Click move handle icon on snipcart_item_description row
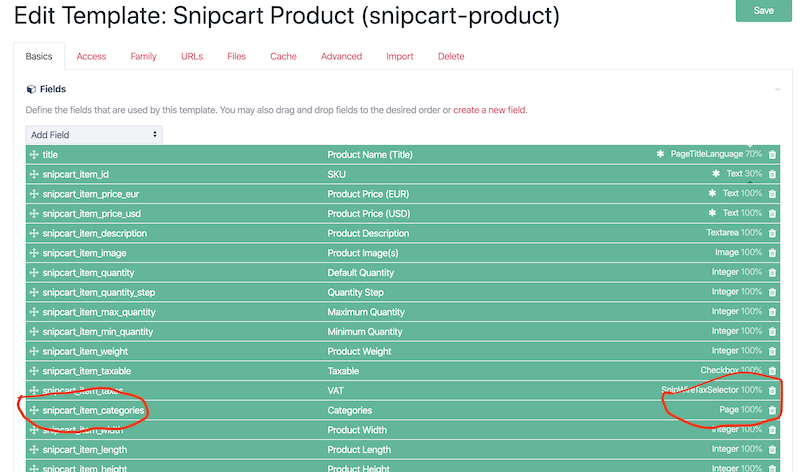Image resolution: width=800 pixels, height=472 pixels. click(34, 233)
